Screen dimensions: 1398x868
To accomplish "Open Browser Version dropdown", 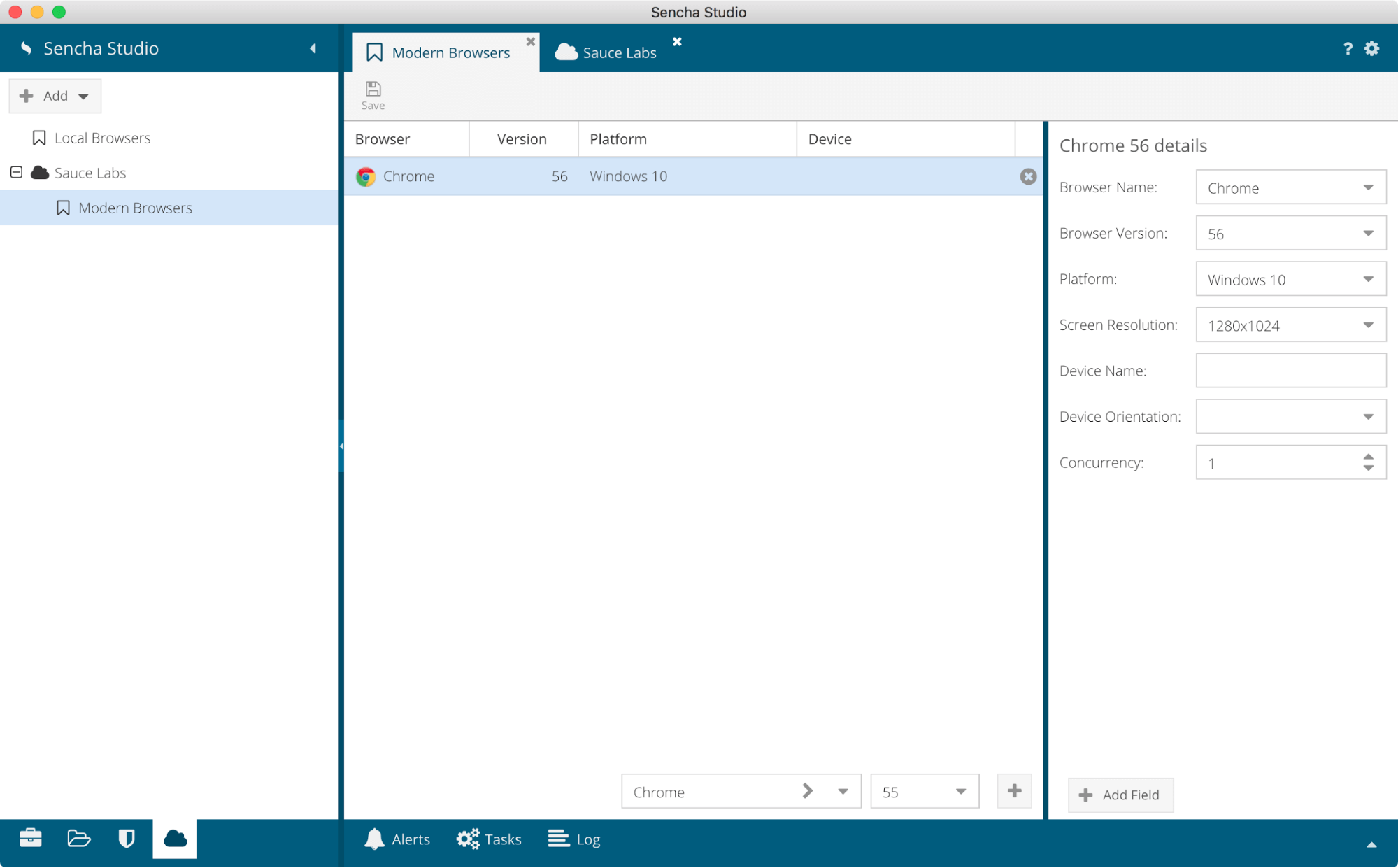I will pyautogui.click(x=1368, y=233).
